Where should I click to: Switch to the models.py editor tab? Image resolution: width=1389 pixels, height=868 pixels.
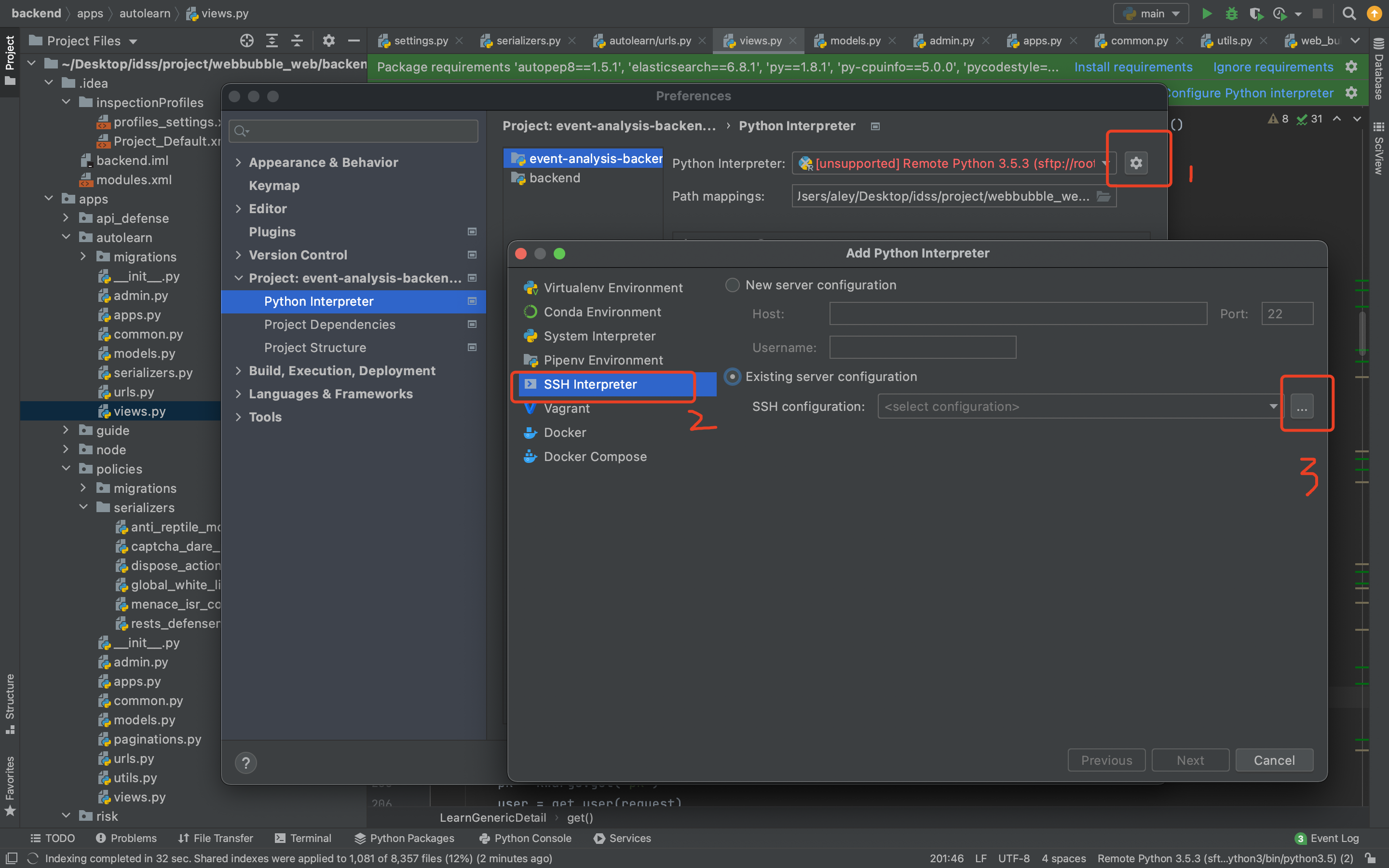coord(854,41)
